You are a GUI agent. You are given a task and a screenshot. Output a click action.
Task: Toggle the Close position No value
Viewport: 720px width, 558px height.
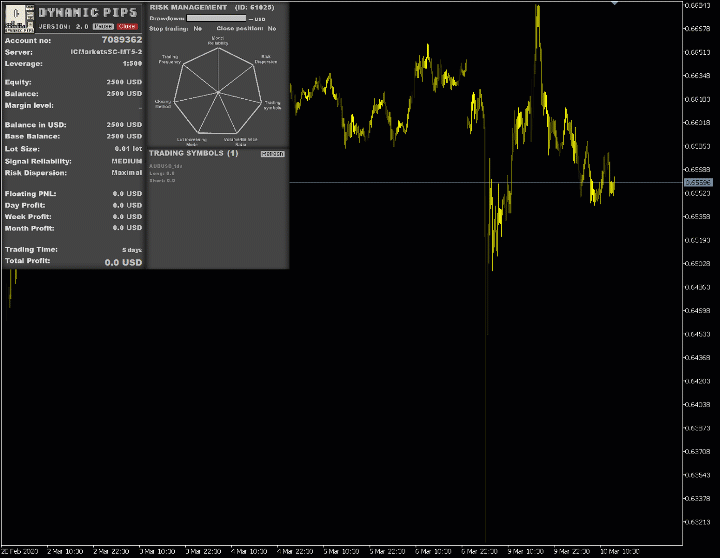click(x=271, y=29)
